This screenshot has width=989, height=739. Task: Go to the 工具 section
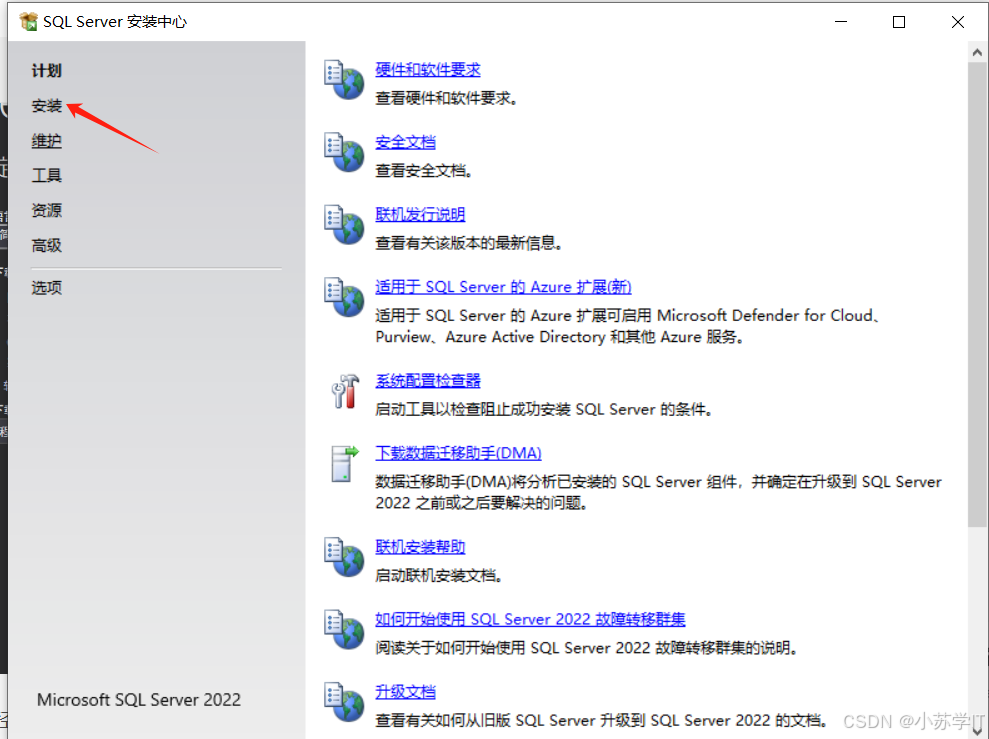47,175
